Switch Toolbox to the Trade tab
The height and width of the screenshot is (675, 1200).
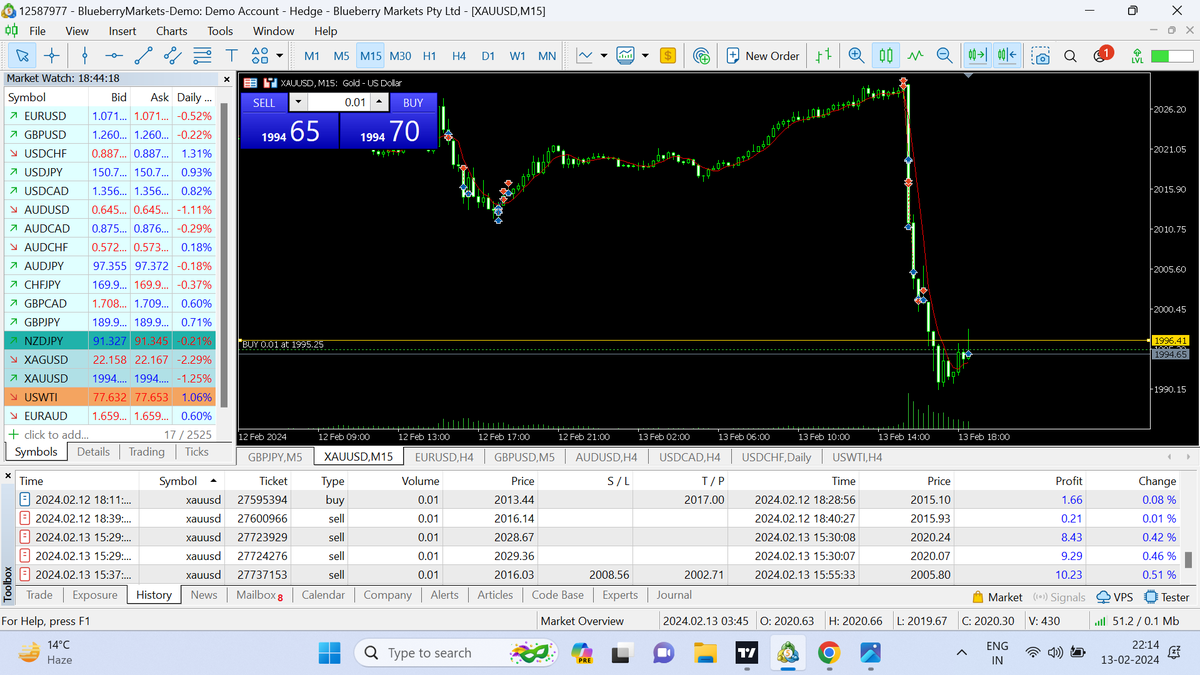pyautogui.click(x=40, y=595)
